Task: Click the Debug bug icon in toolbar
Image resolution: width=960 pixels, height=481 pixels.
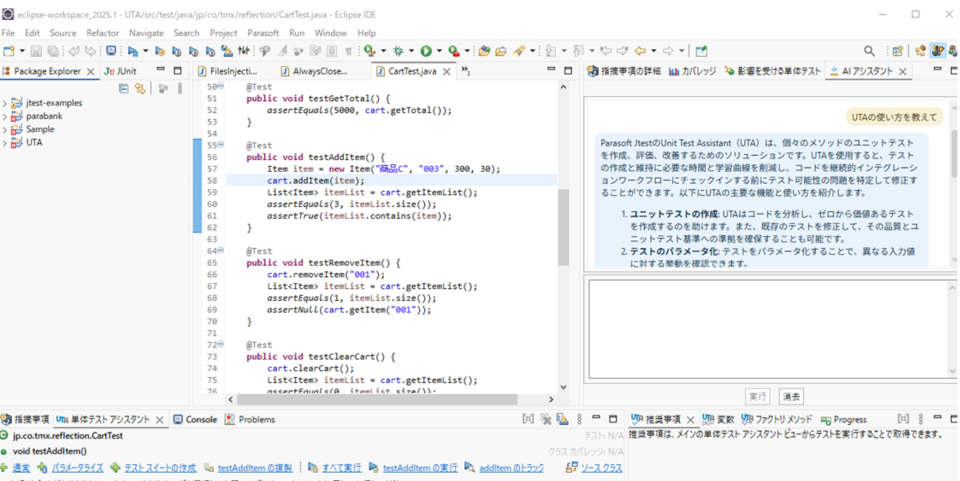Action: point(398,51)
